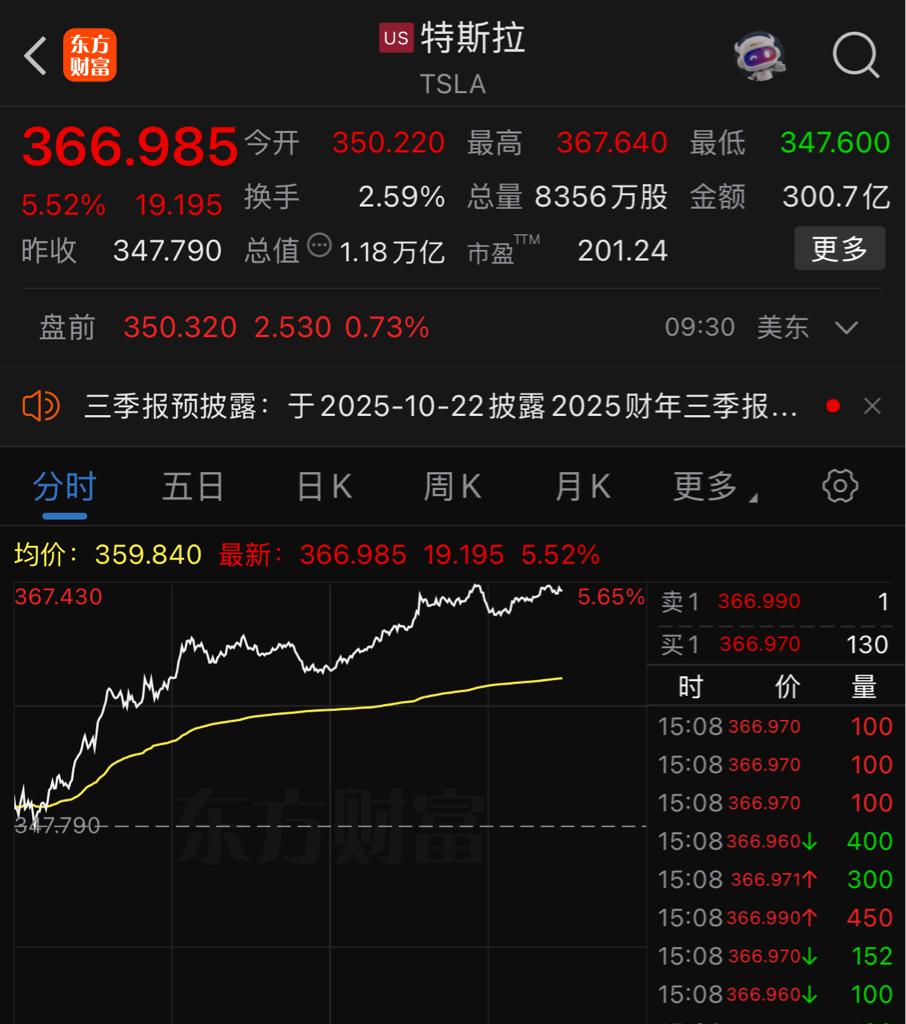Select the trade row with volume 400
Image resolution: width=906 pixels, height=1024 pixels.
click(x=775, y=841)
